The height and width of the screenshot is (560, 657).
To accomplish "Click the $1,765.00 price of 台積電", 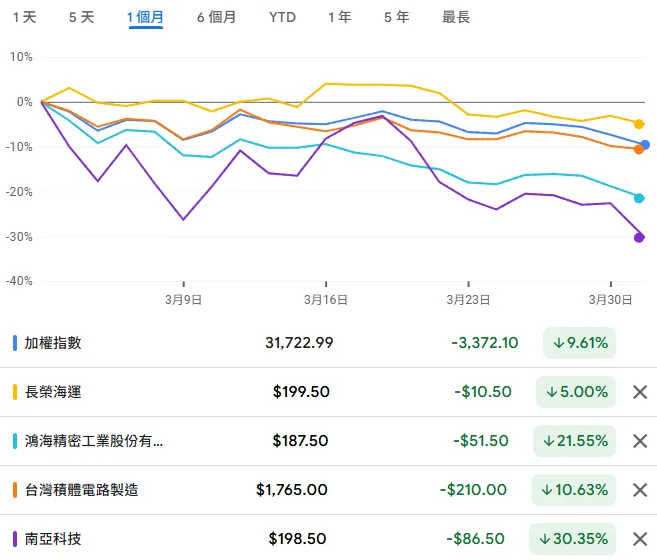I will 292,490.
